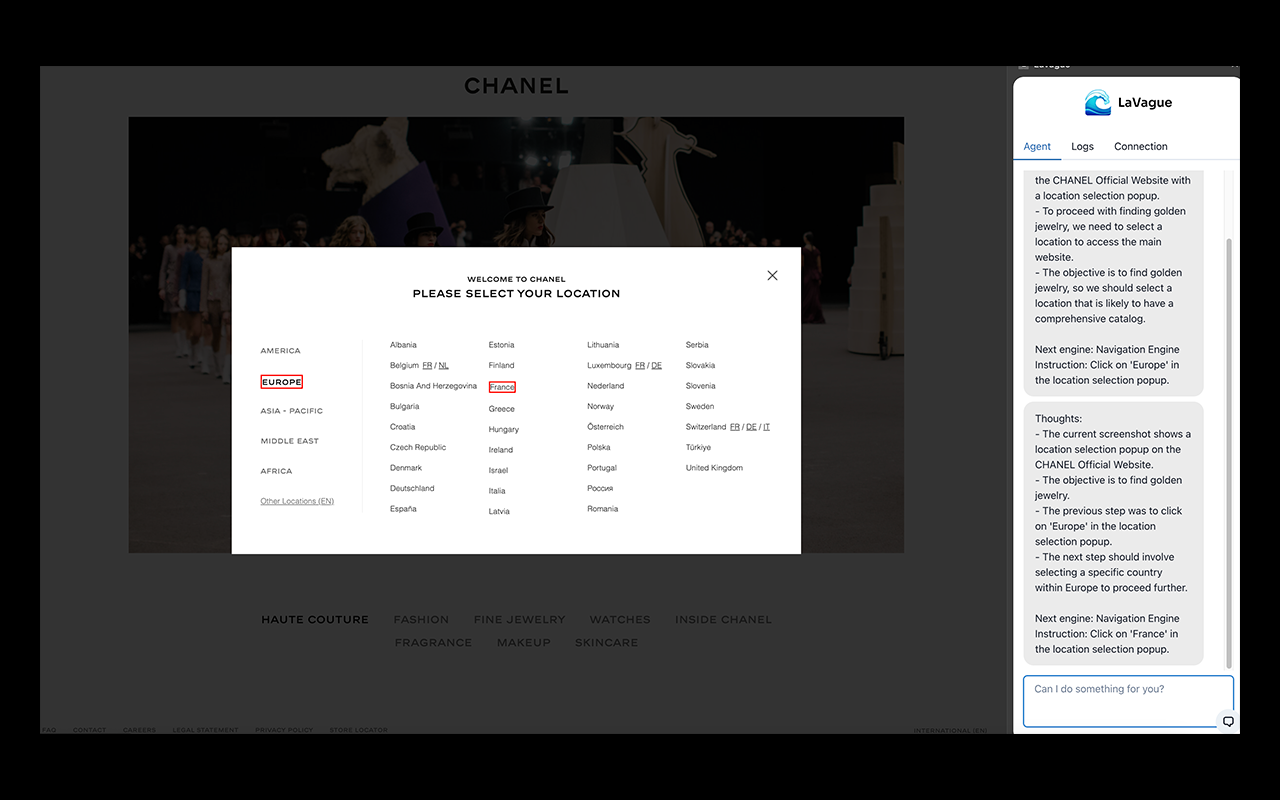This screenshot has width=1280, height=800.
Task: Select Türkiye as location
Action: pyautogui.click(x=698, y=448)
